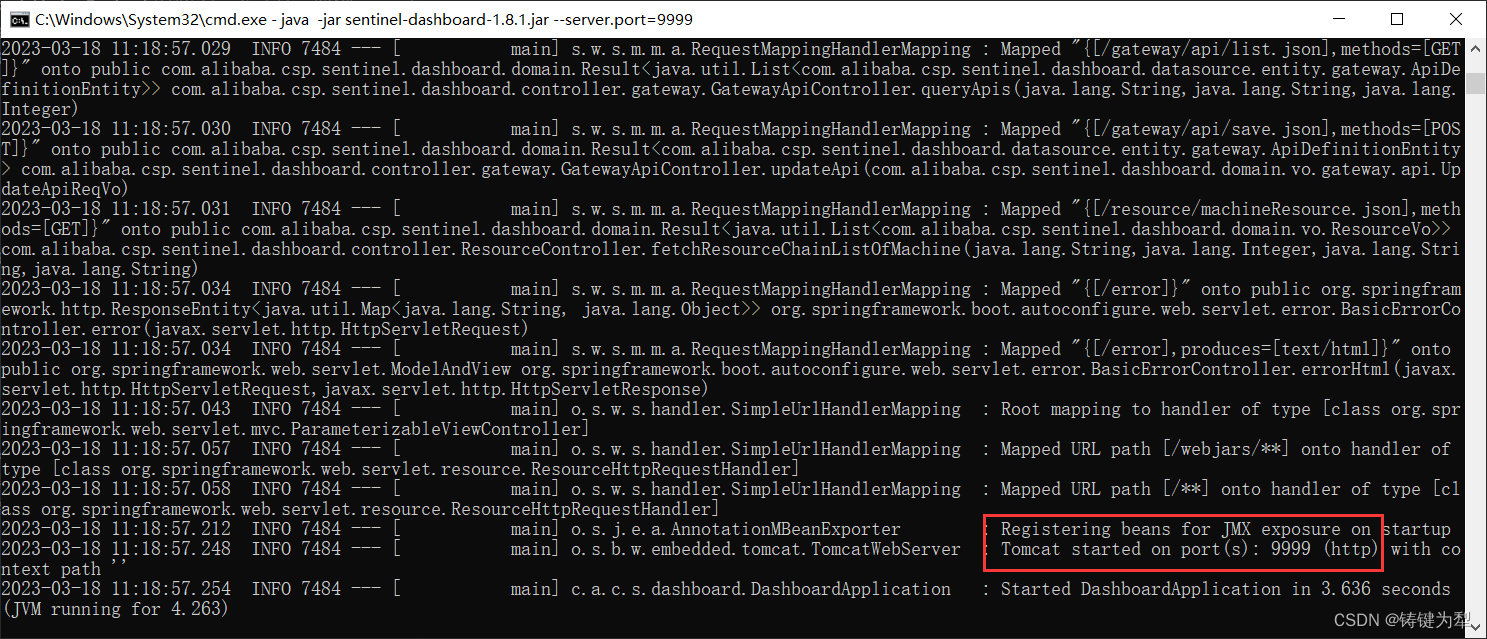
Task: Click scrollbar down arrow
Action: point(1476,629)
